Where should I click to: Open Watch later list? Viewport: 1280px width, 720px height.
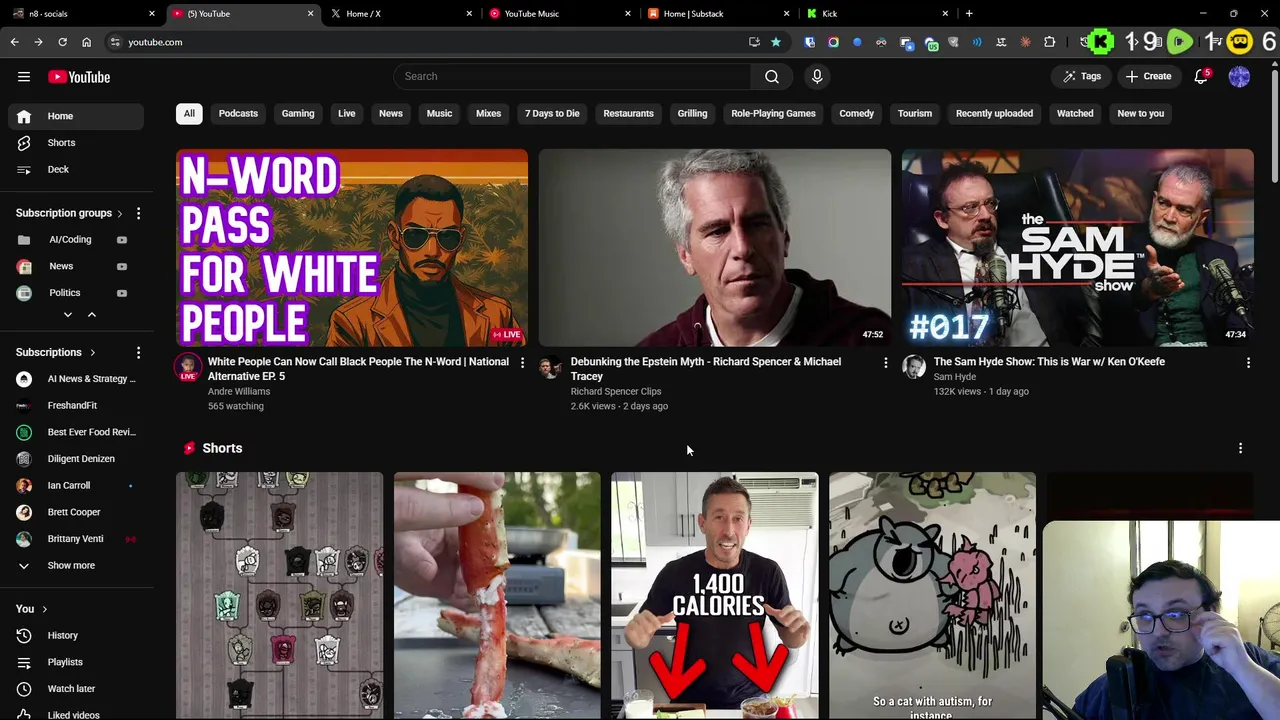pyautogui.click(x=76, y=688)
